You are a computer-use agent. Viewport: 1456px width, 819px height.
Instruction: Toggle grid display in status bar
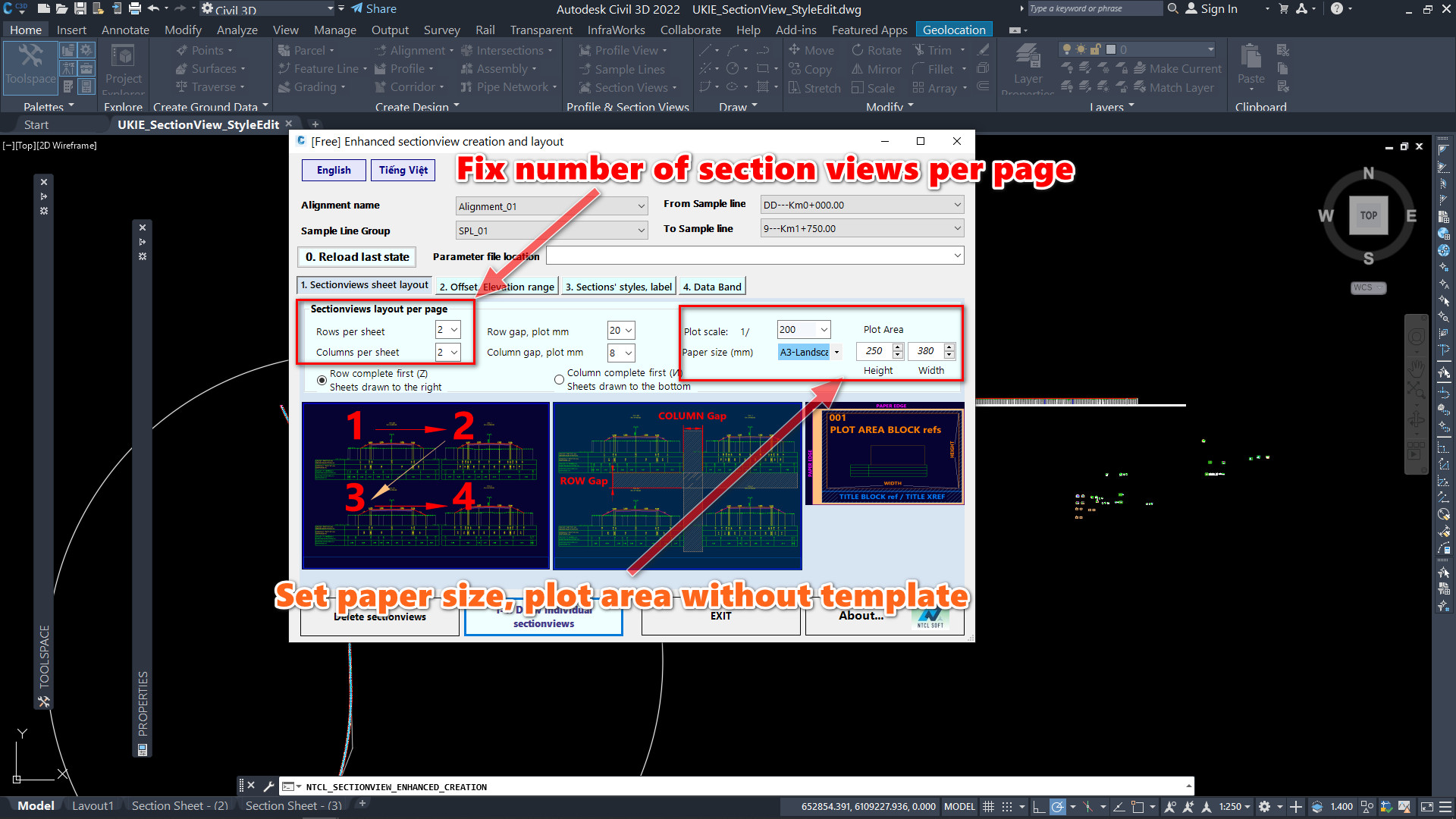(x=988, y=806)
